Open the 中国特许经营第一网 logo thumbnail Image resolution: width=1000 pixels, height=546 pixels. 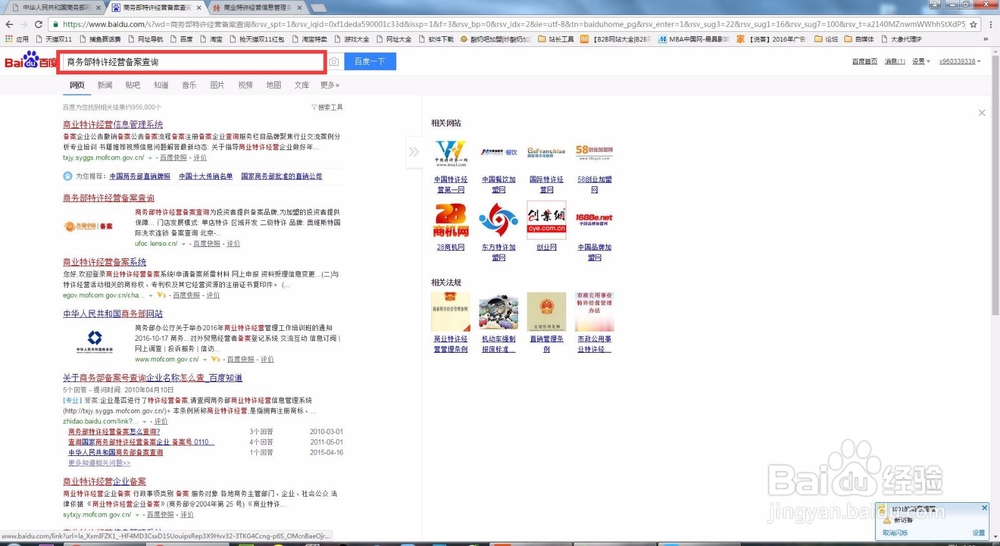[x=451, y=153]
